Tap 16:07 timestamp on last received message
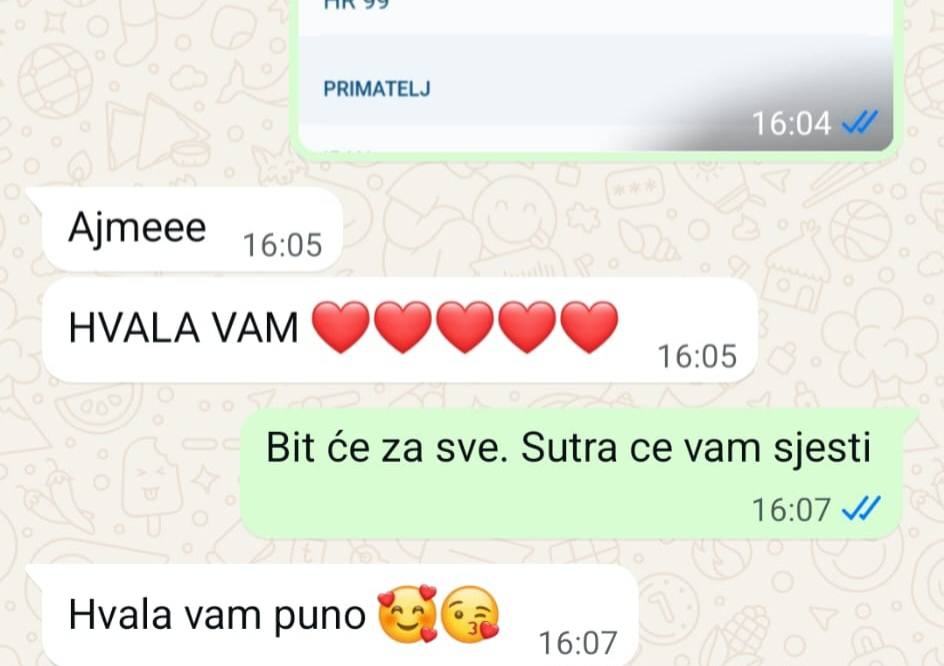Screen dimensions: 944x666 (578, 643)
